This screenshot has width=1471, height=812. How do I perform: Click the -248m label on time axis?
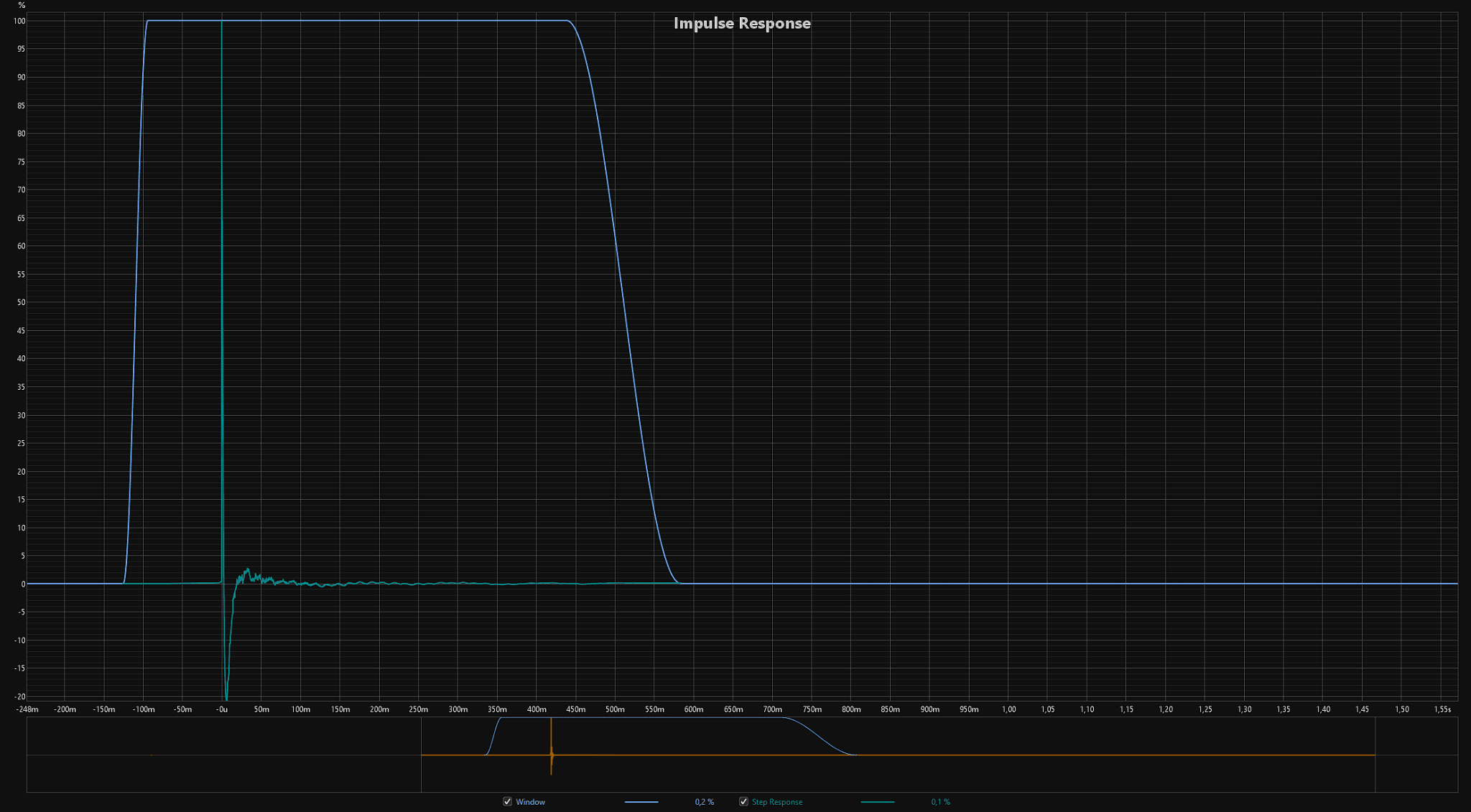point(27,709)
